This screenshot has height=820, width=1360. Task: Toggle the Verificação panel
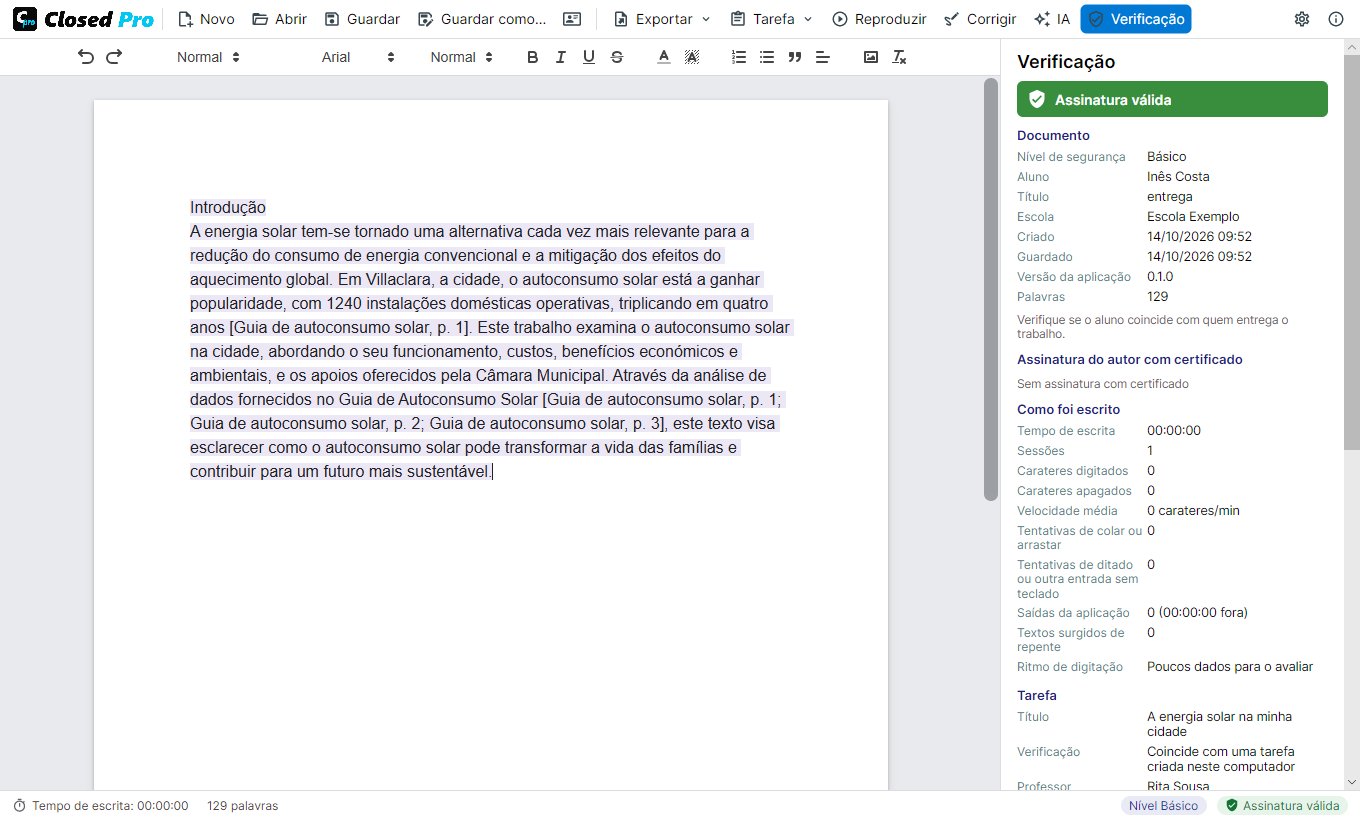[1135, 19]
